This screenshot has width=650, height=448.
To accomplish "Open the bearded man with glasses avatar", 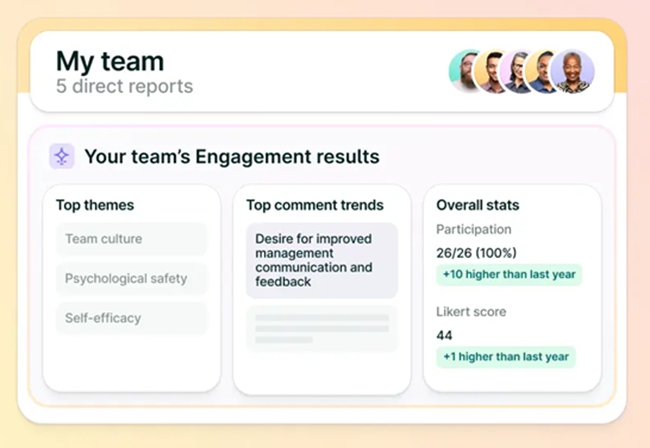I will [x=463, y=71].
